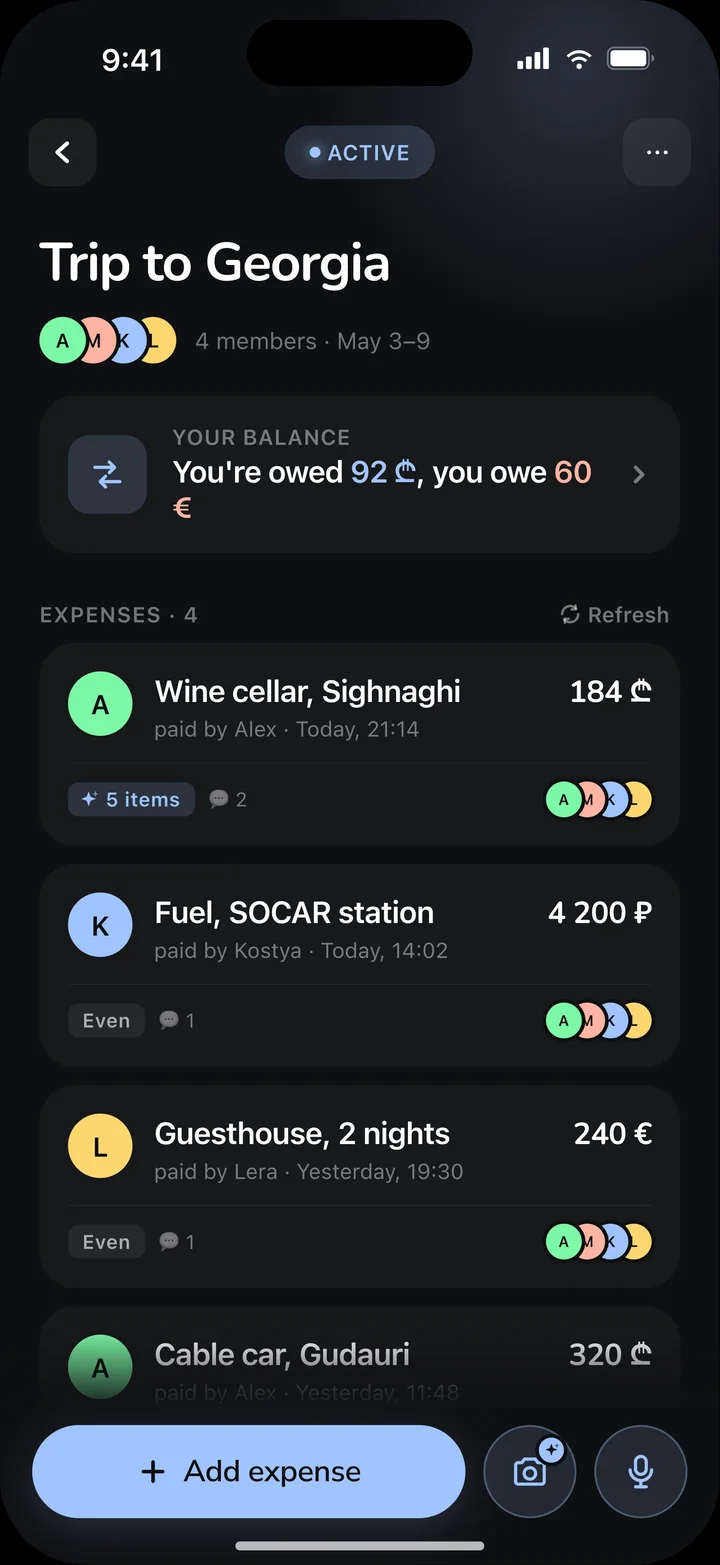Image resolution: width=720 pixels, height=1565 pixels.
Task: Open comments on Guesthouse expense
Action: (177, 1241)
